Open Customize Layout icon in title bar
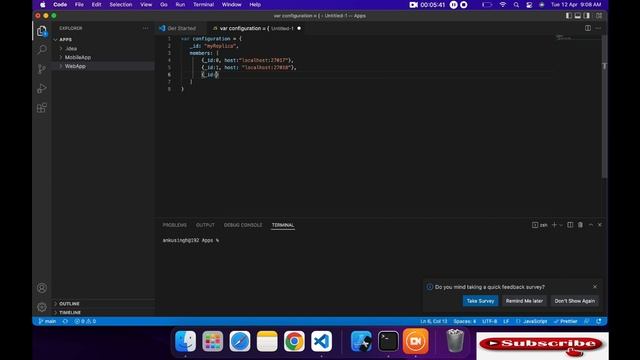 (599, 16)
